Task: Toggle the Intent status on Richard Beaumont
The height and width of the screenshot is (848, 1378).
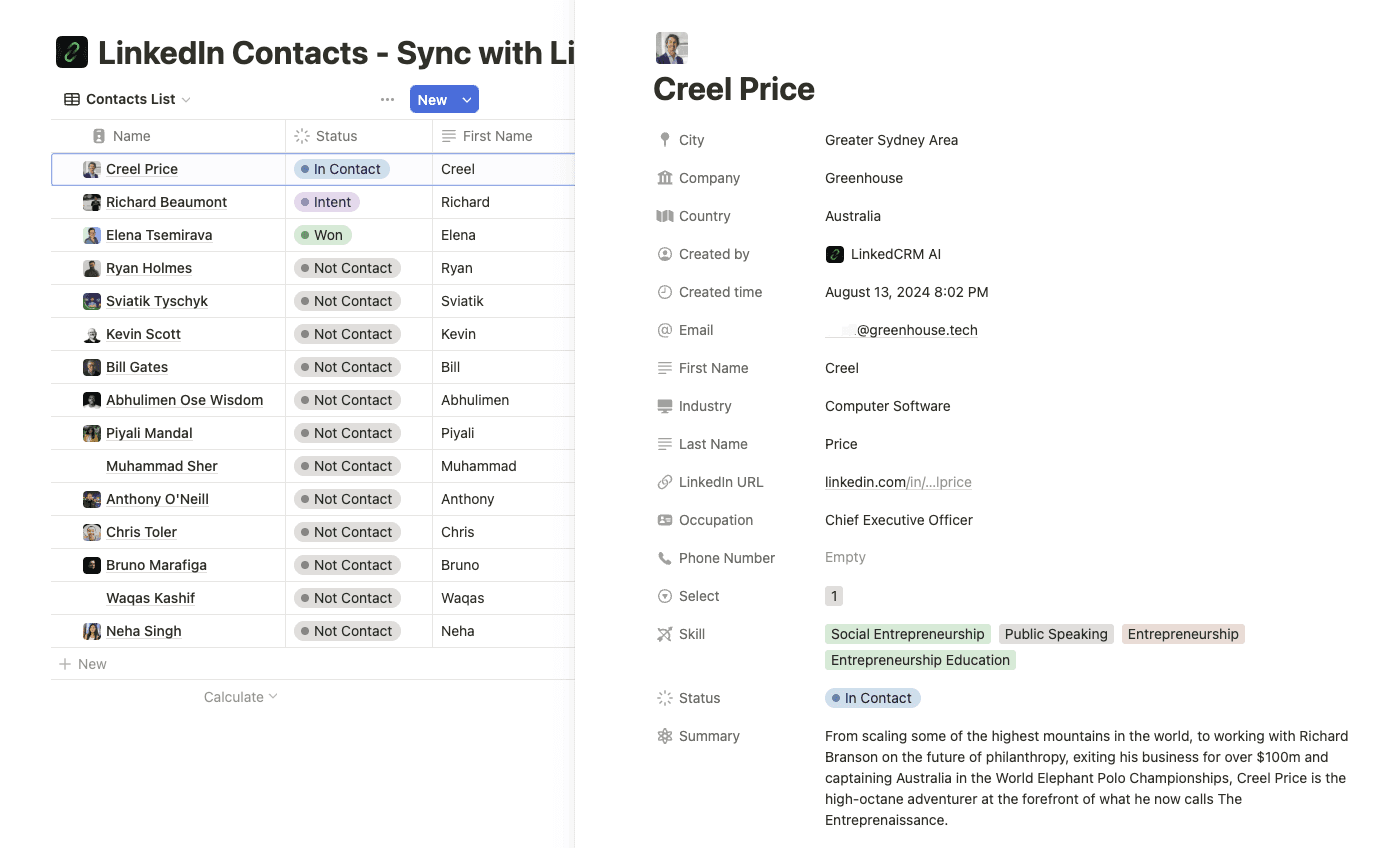Action: [326, 202]
